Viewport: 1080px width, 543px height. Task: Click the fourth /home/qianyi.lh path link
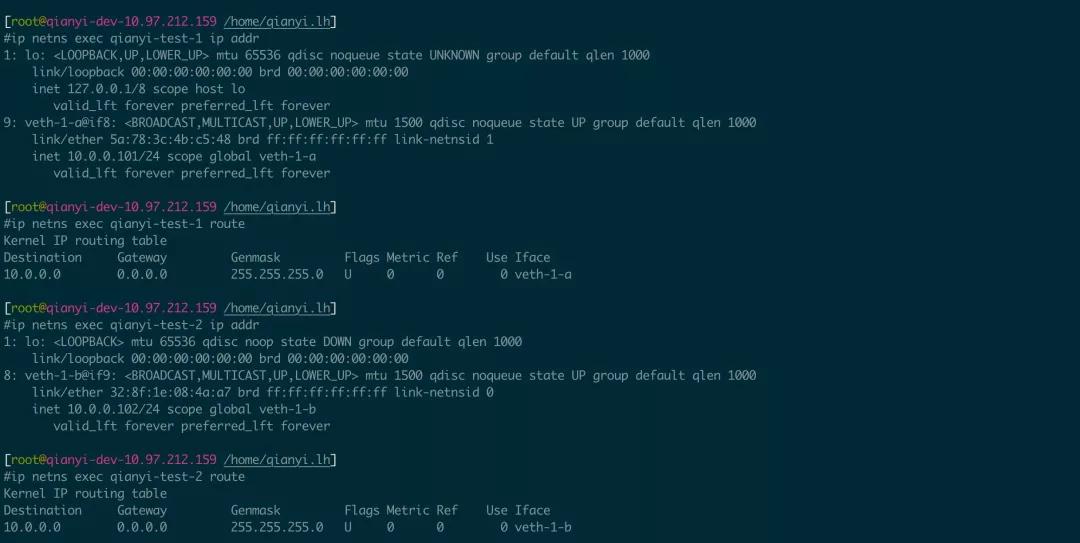click(277, 460)
